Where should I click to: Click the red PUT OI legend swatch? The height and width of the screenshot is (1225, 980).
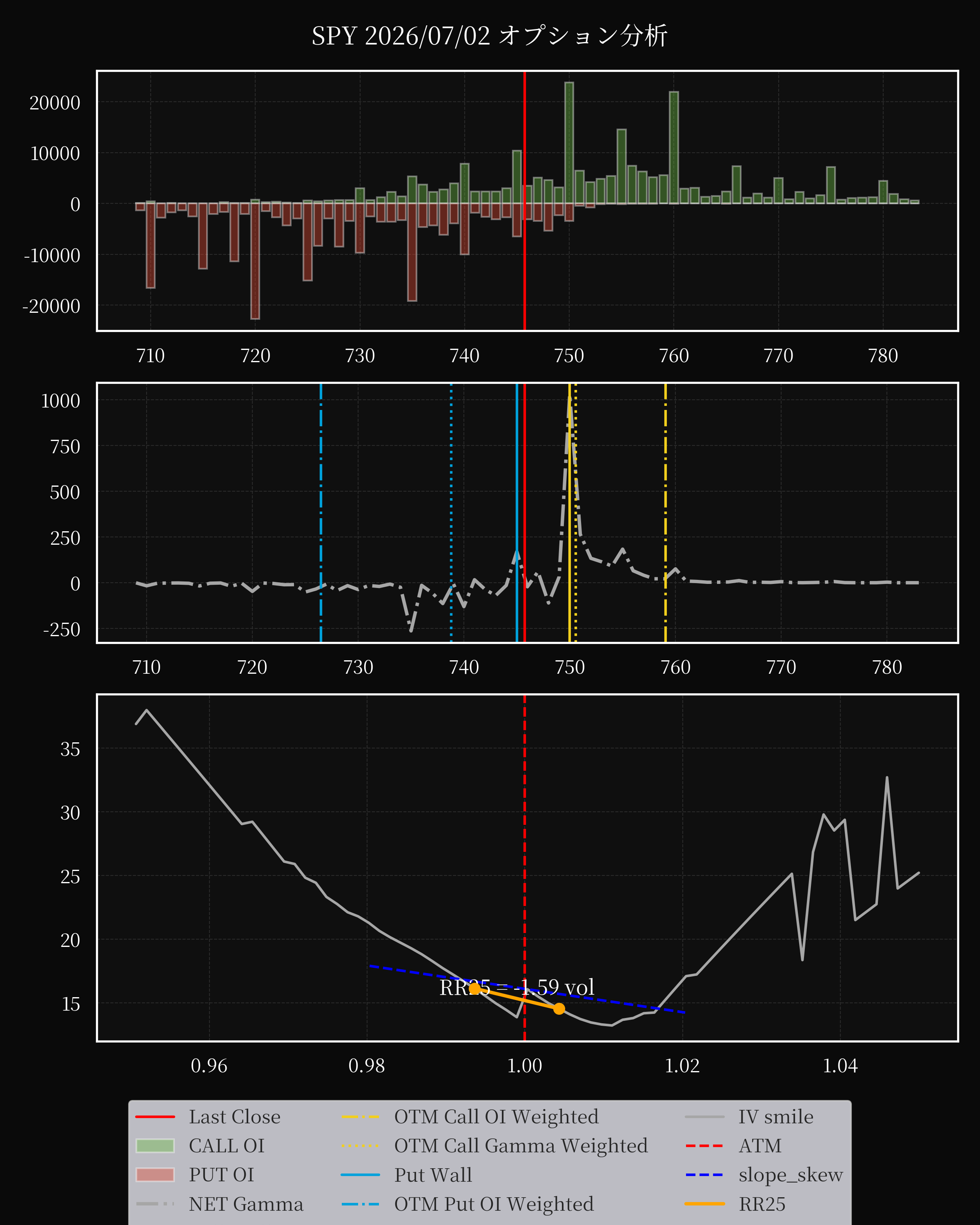[x=155, y=1175]
